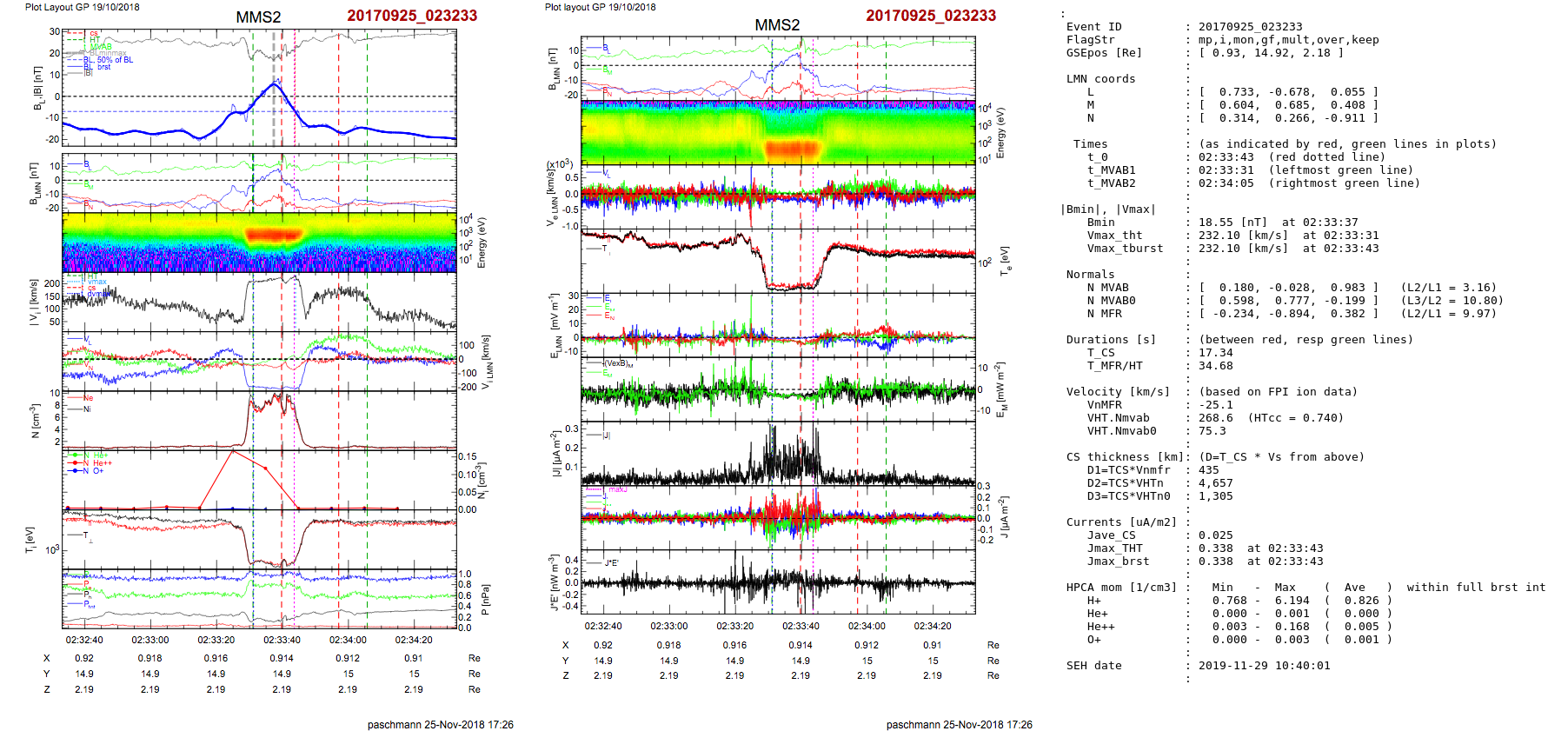Click the red 20170925_023233 heading on the right plot
1568x731 pixels.
tap(930, 16)
